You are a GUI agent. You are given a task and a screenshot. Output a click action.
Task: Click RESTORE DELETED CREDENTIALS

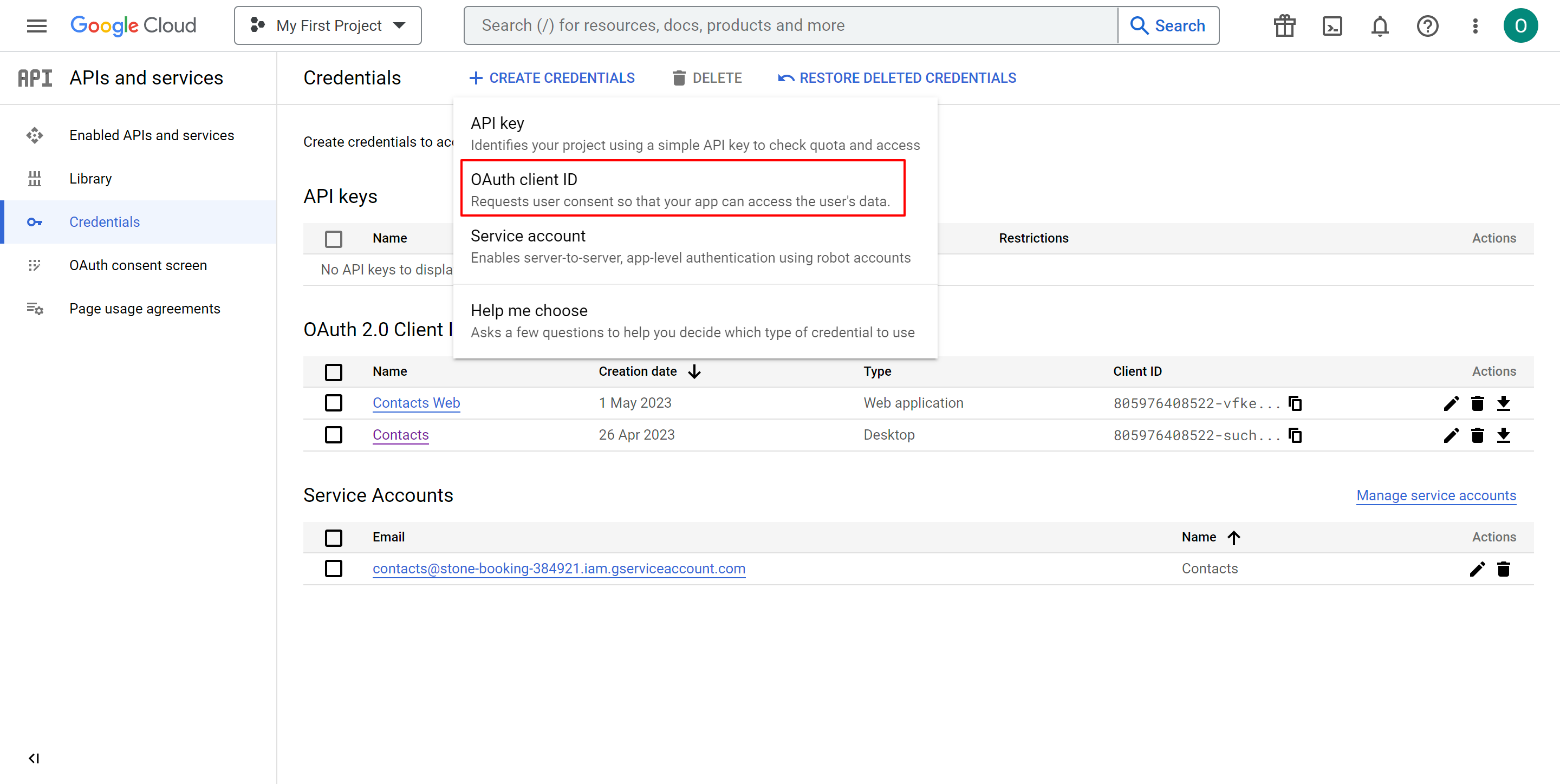tap(897, 78)
